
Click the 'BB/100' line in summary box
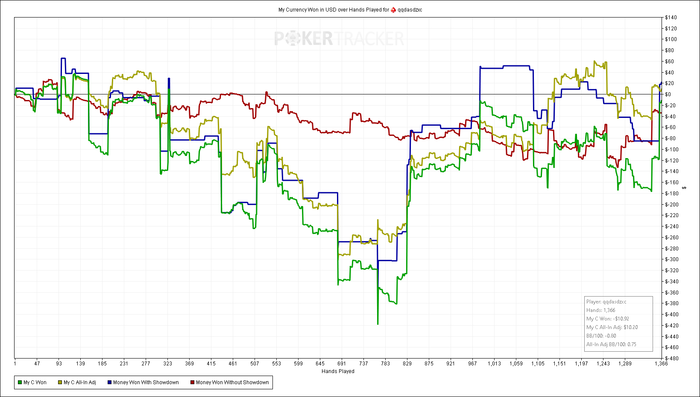click(601, 336)
